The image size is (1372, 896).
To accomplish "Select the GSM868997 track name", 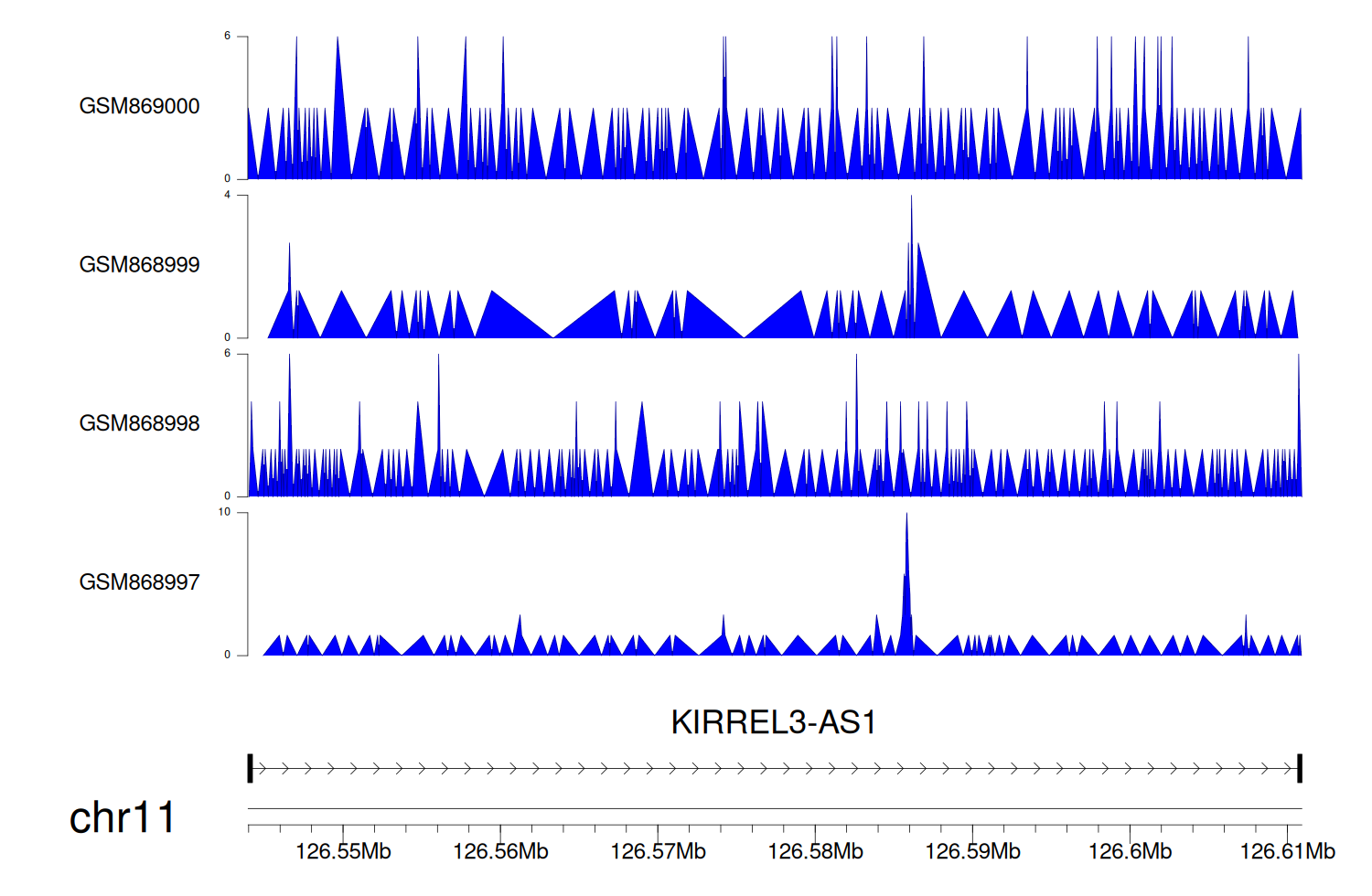I will (139, 582).
